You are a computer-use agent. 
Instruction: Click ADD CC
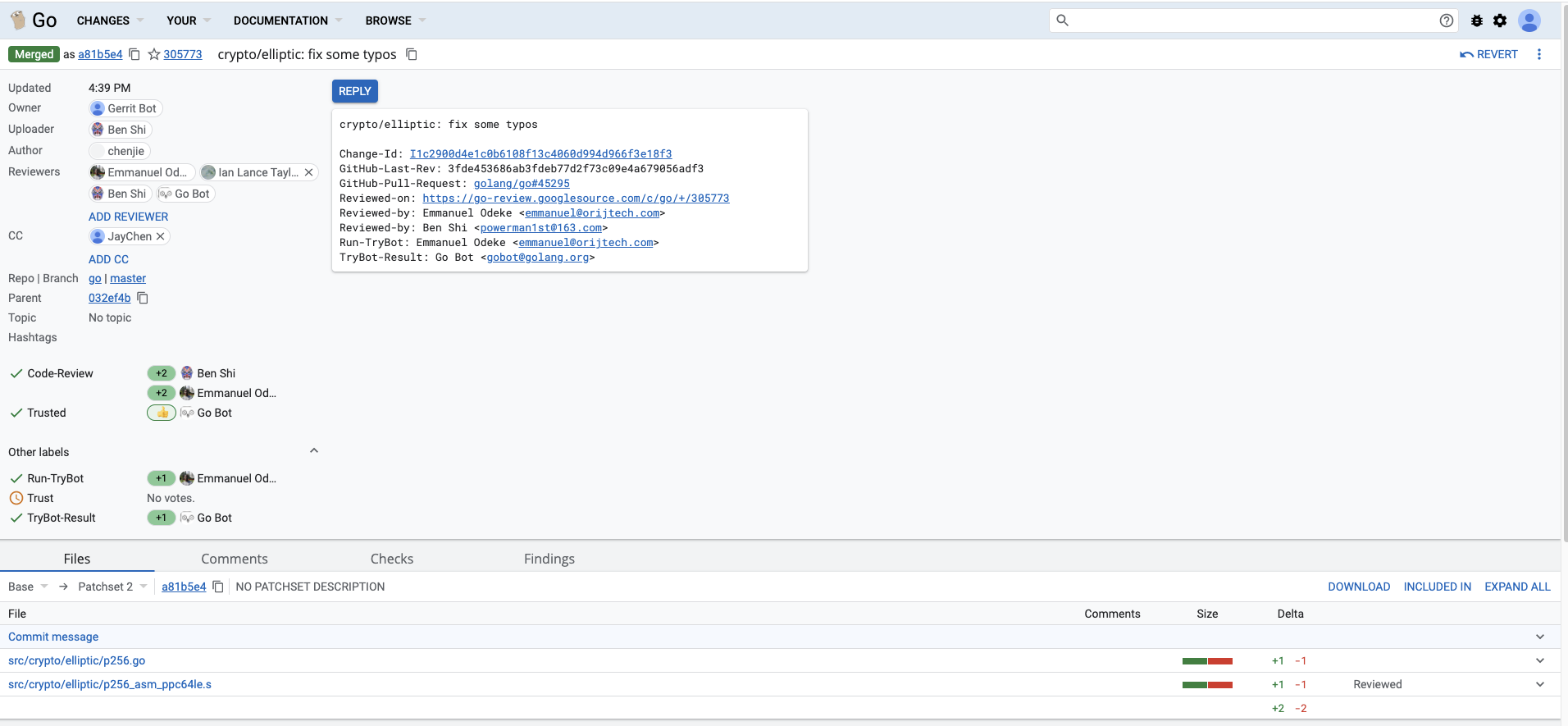pyautogui.click(x=109, y=259)
